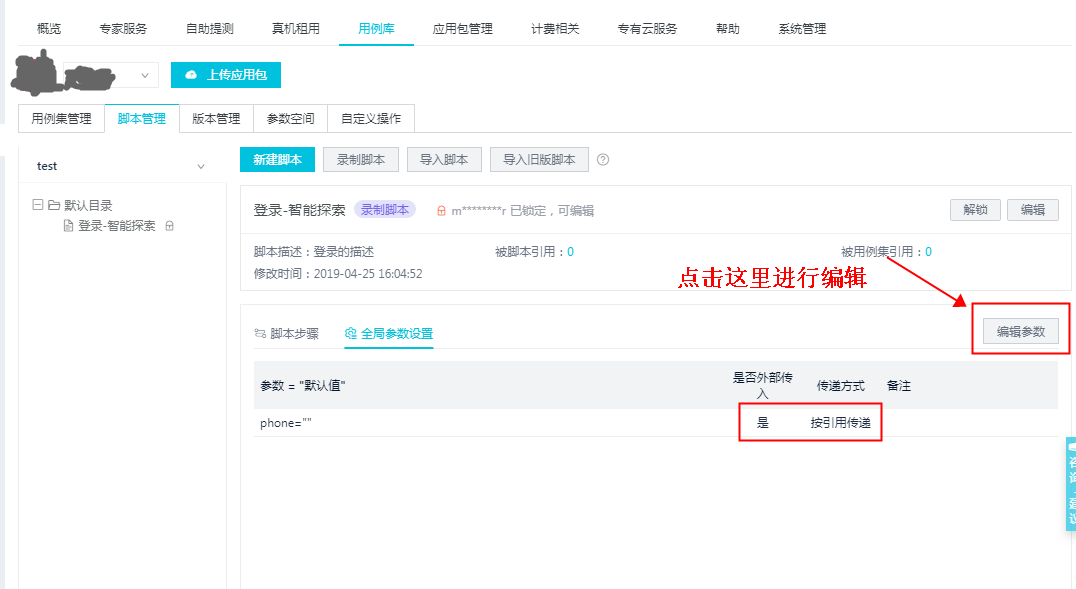Click the lock icon next to 登录-智能探索 in tree
This screenshot has width=1076, height=589.
tap(170, 225)
